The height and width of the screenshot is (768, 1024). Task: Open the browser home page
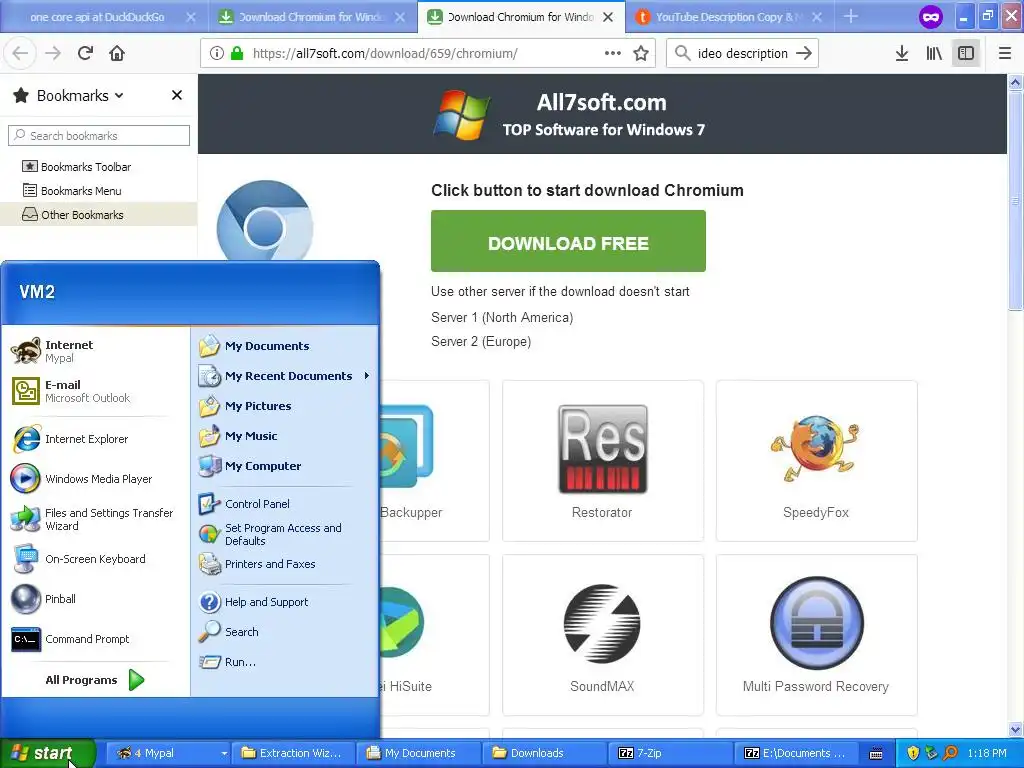(117, 54)
